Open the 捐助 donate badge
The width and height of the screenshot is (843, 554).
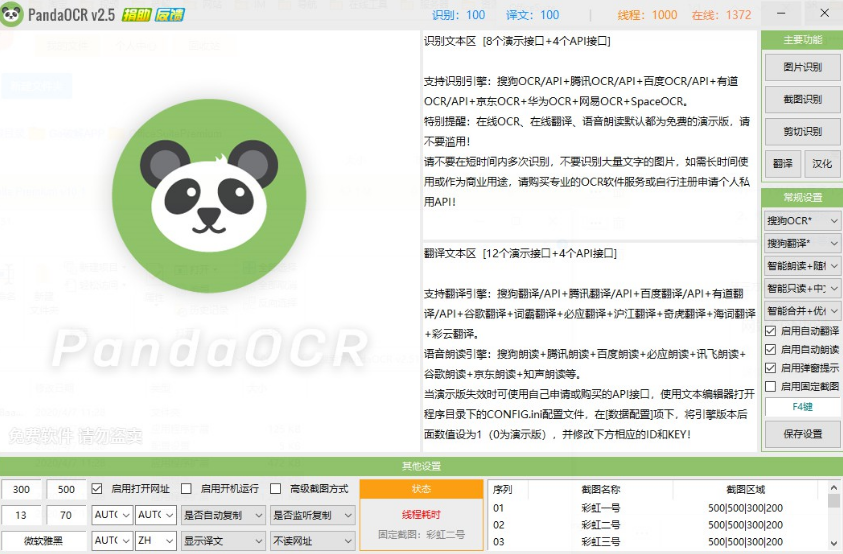click(x=137, y=15)
